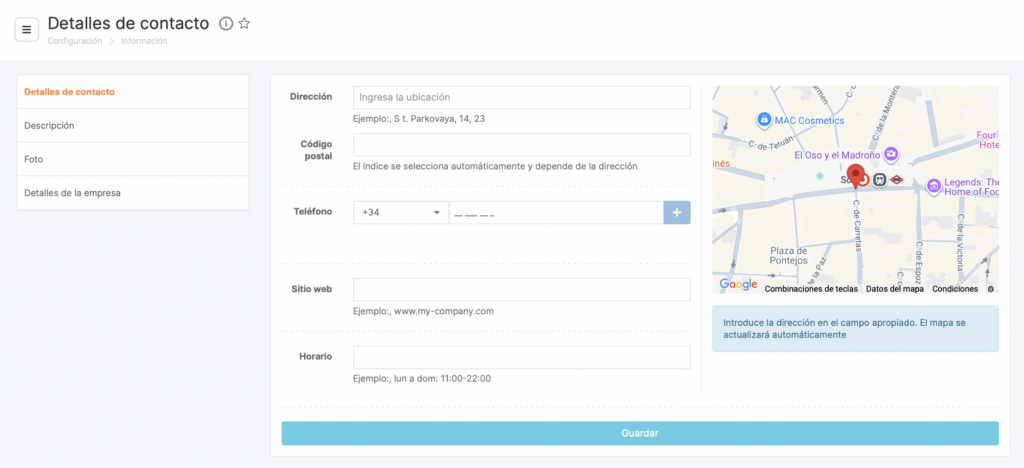Click the Google logo on the map

point(738,285)
